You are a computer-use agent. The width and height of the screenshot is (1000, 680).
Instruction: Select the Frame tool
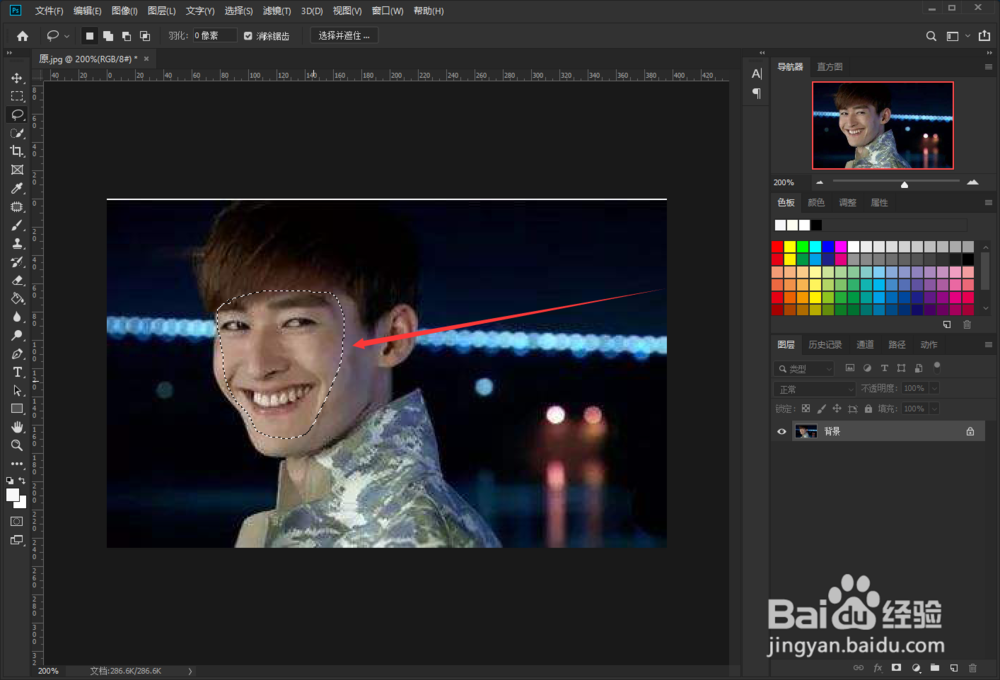17,170
